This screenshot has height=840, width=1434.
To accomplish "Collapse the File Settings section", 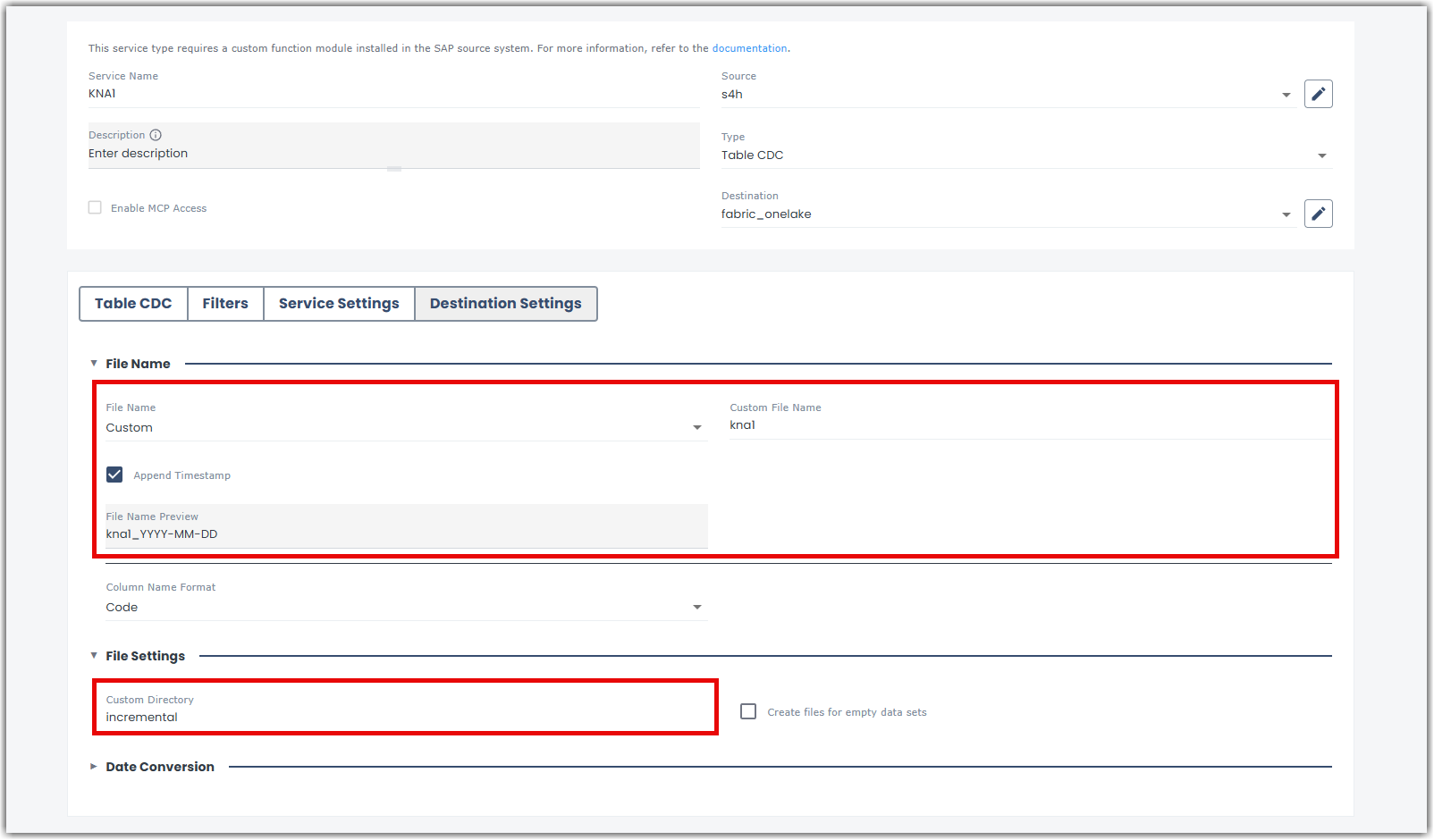I will click(x=94, y=656).
